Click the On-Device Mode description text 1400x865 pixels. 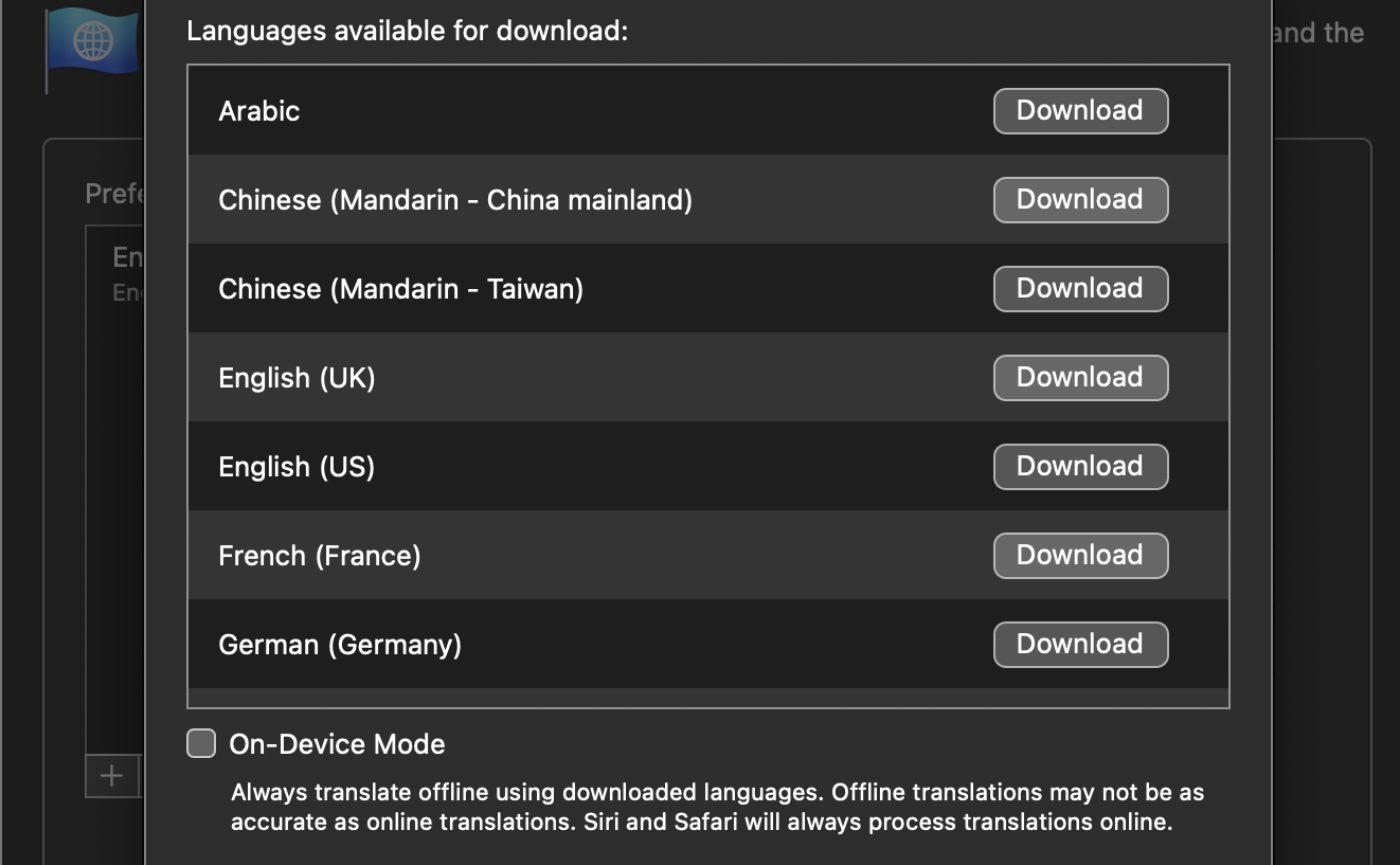717,808
